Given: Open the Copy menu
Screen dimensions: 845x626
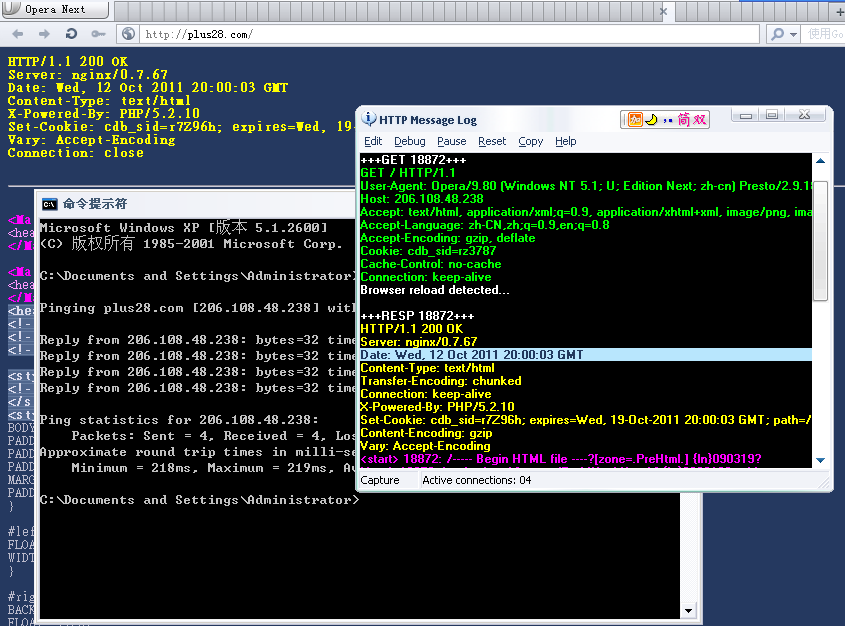Looking at the screenshot, I should point(531,142).
